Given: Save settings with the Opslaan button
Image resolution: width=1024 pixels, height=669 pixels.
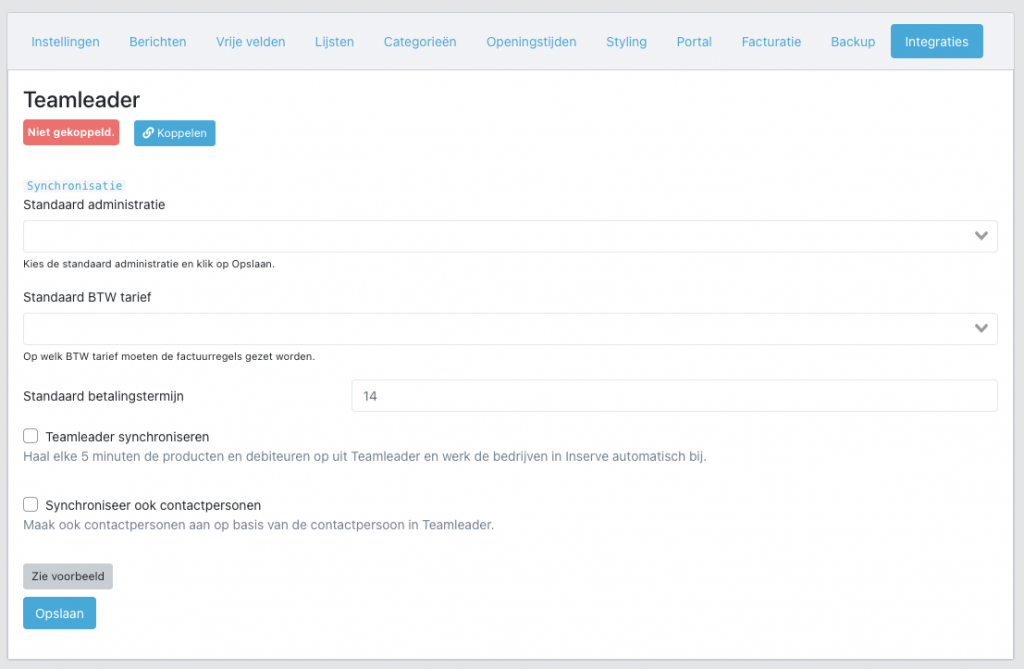Looking at the screenshot, I should click(59, 613).
